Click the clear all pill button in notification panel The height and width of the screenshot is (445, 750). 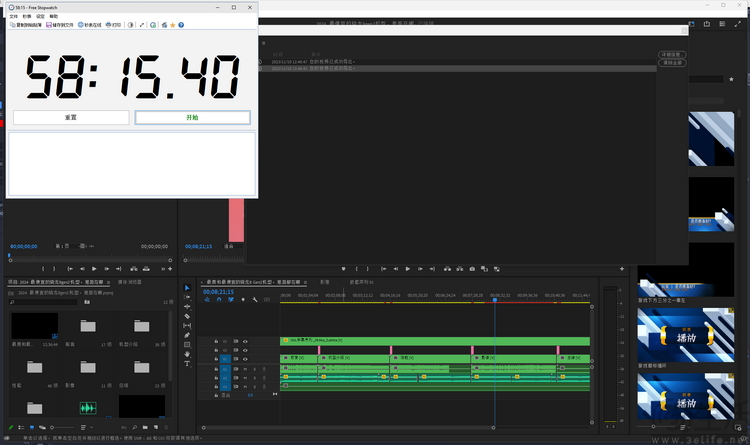(672, 63)
